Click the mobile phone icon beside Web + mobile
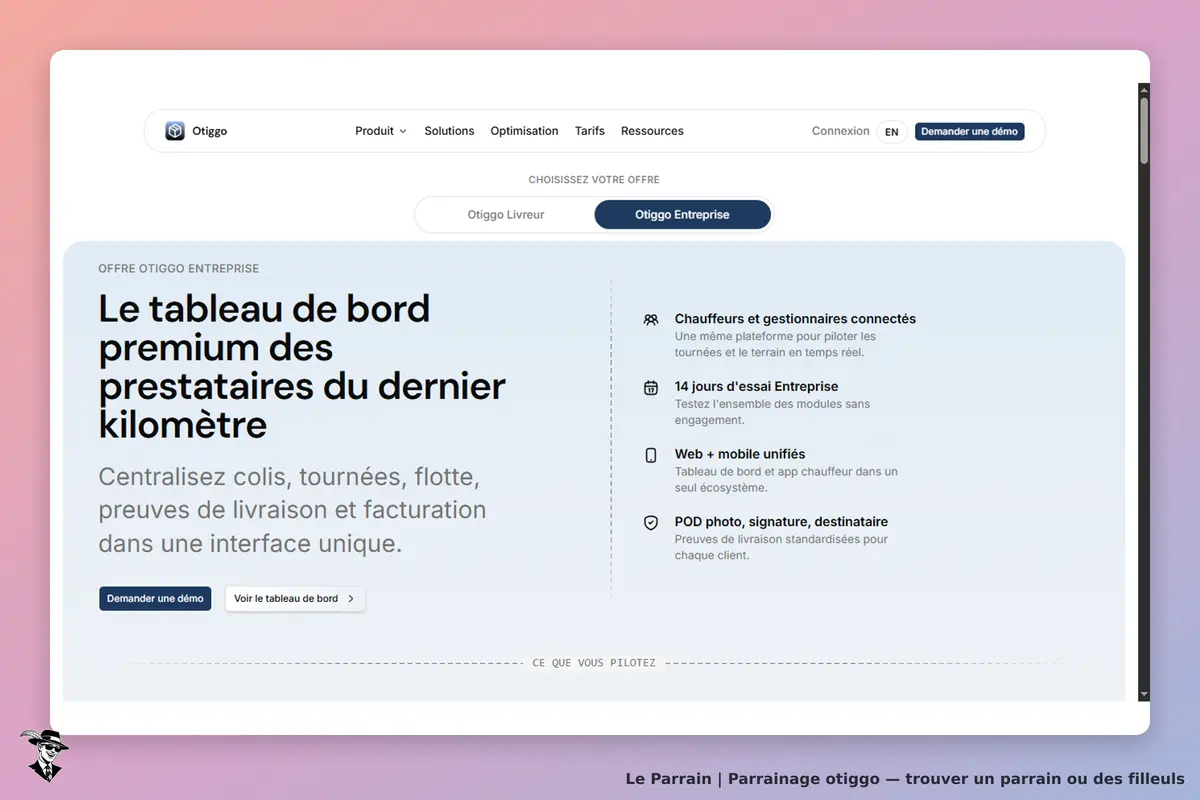This screenshot has height=800, width=1200. pos(651,455)
